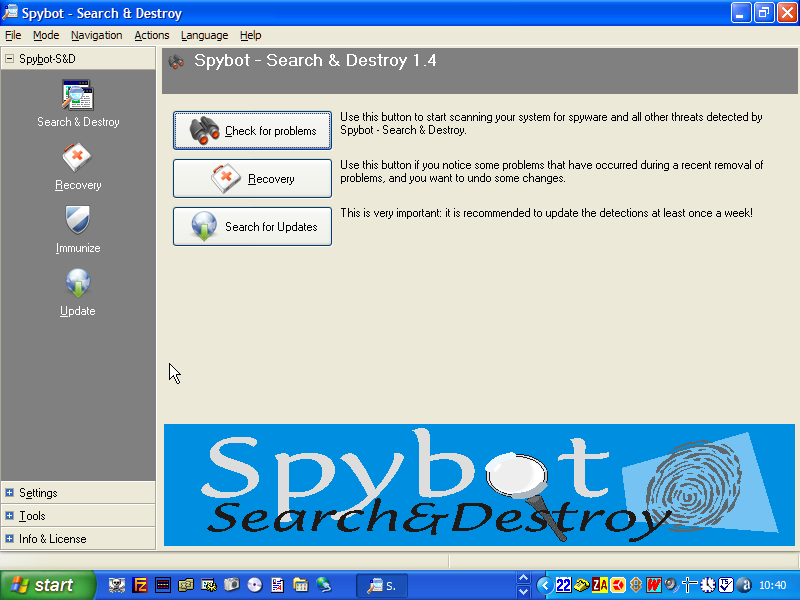The image size is (800, 600).
Task: Open the volume speaker tray icon
Action: click(671, 585)
